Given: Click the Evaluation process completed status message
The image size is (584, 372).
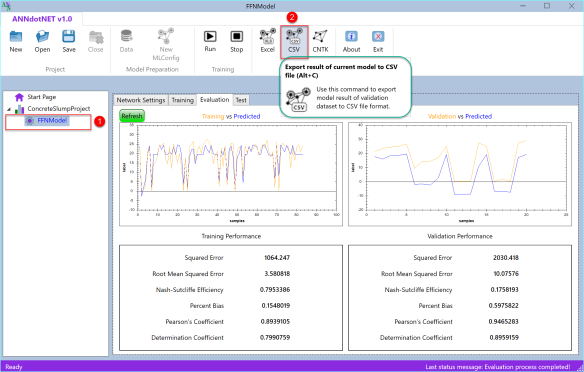Looking at the screenshot, I should (x=498, y=367).
